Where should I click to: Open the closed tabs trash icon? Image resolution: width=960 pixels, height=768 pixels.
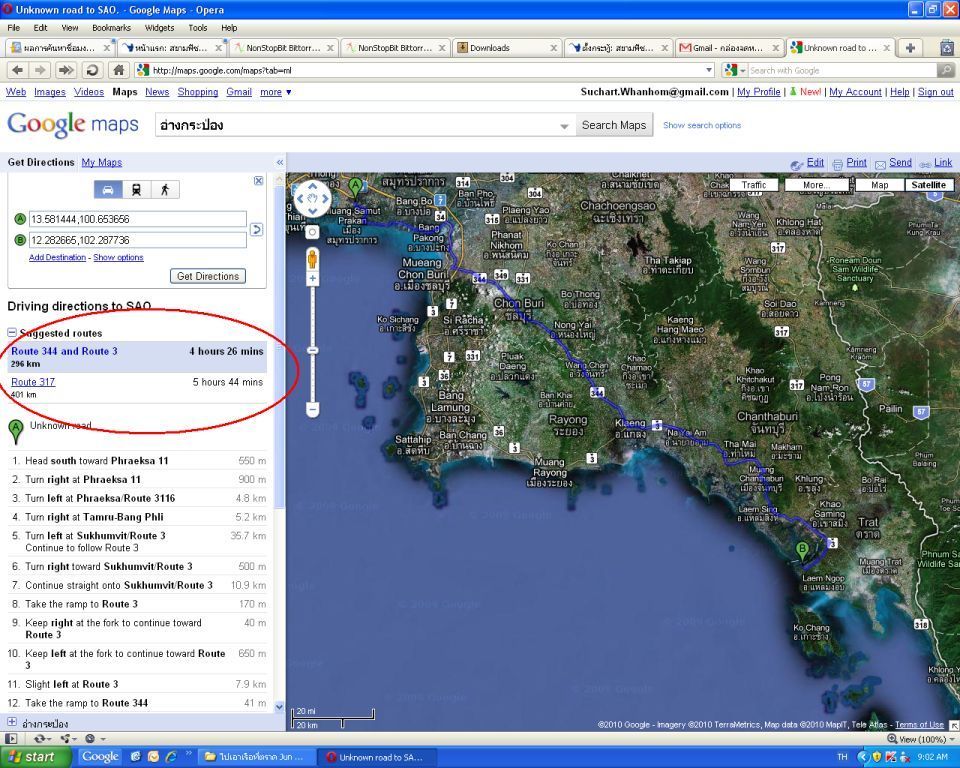coord(947,47)
